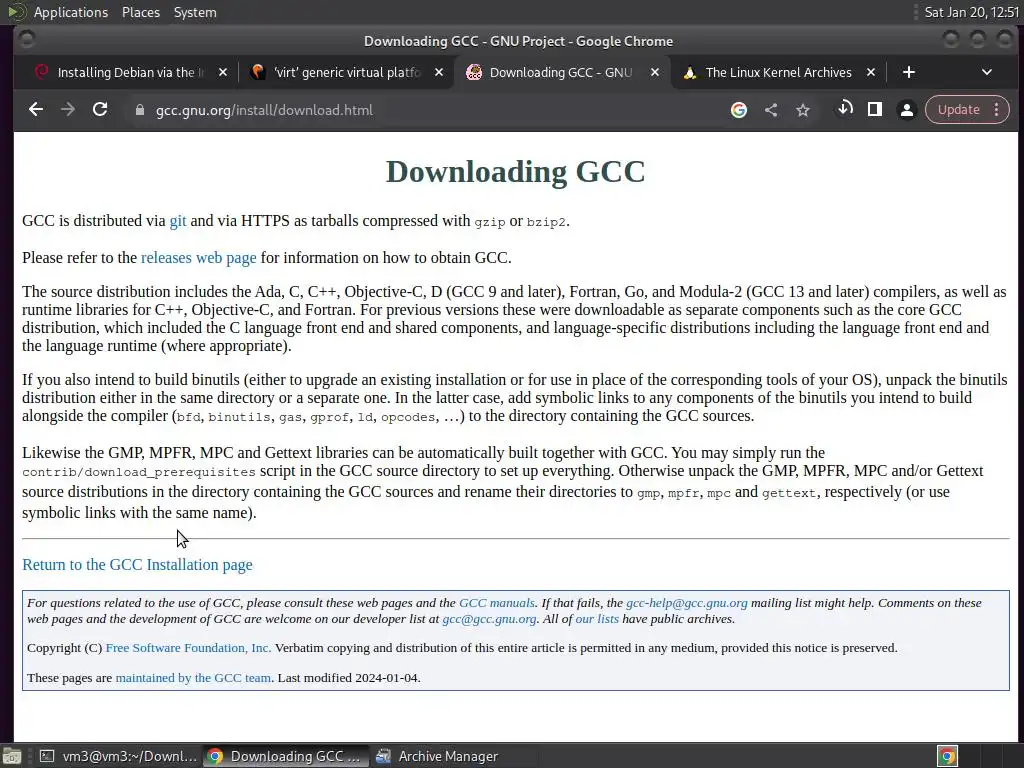Open a new tab with plus button
The width and height of the screenshot is (1024, 768).
pos(908,72)
